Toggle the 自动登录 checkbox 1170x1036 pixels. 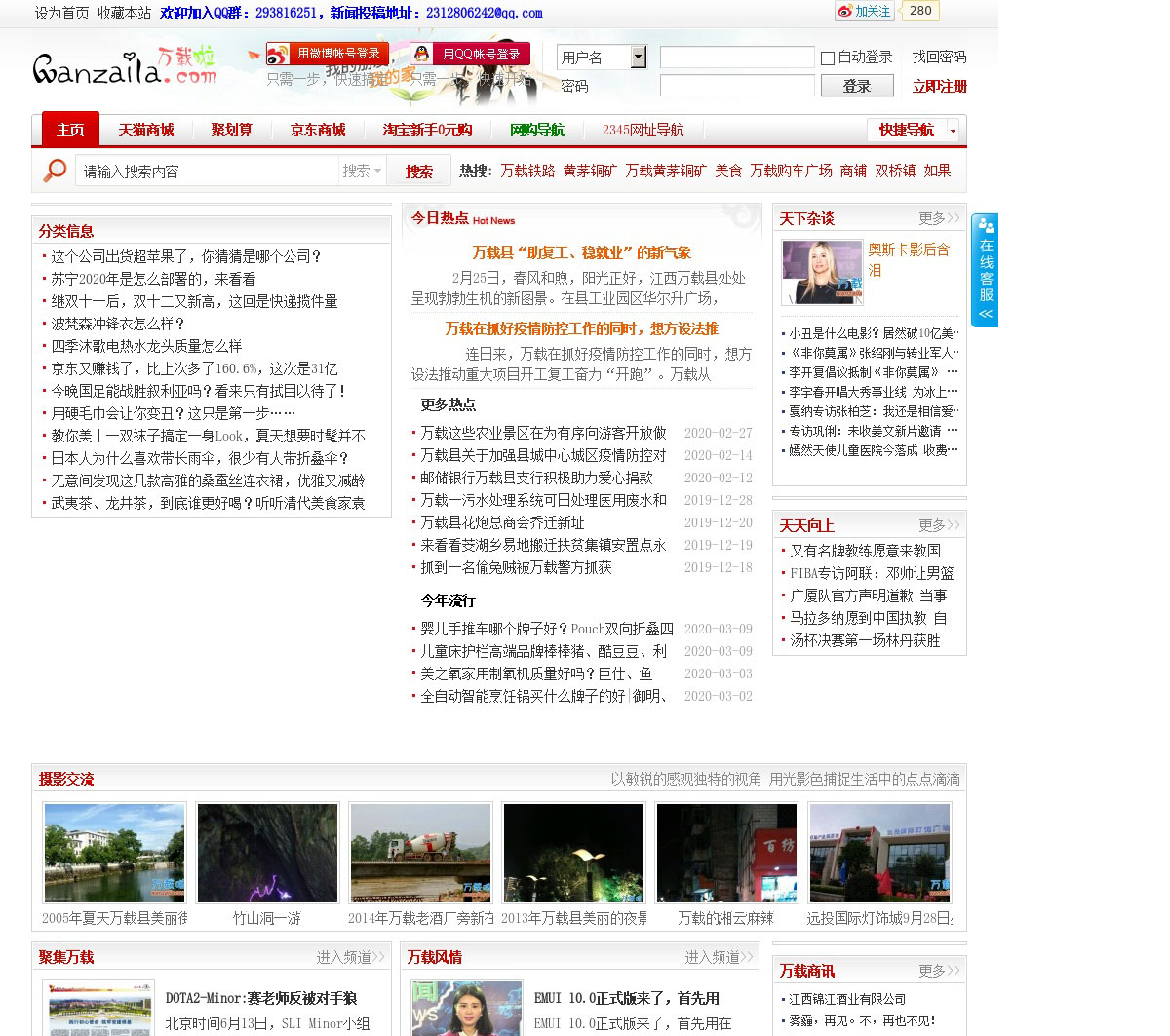828,58
